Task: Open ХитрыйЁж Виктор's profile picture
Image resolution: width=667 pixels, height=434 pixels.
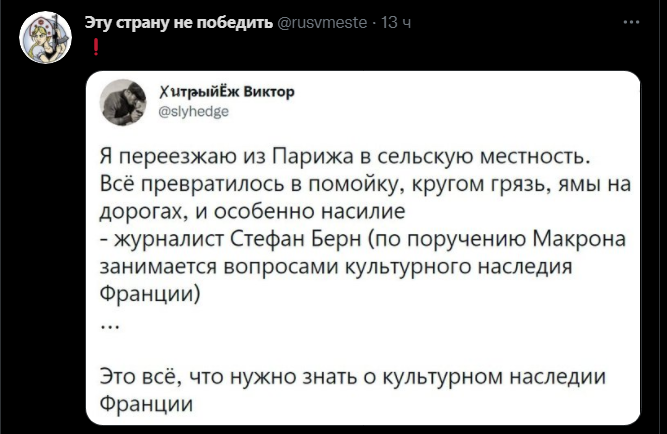Action: (x=123, y=103)
